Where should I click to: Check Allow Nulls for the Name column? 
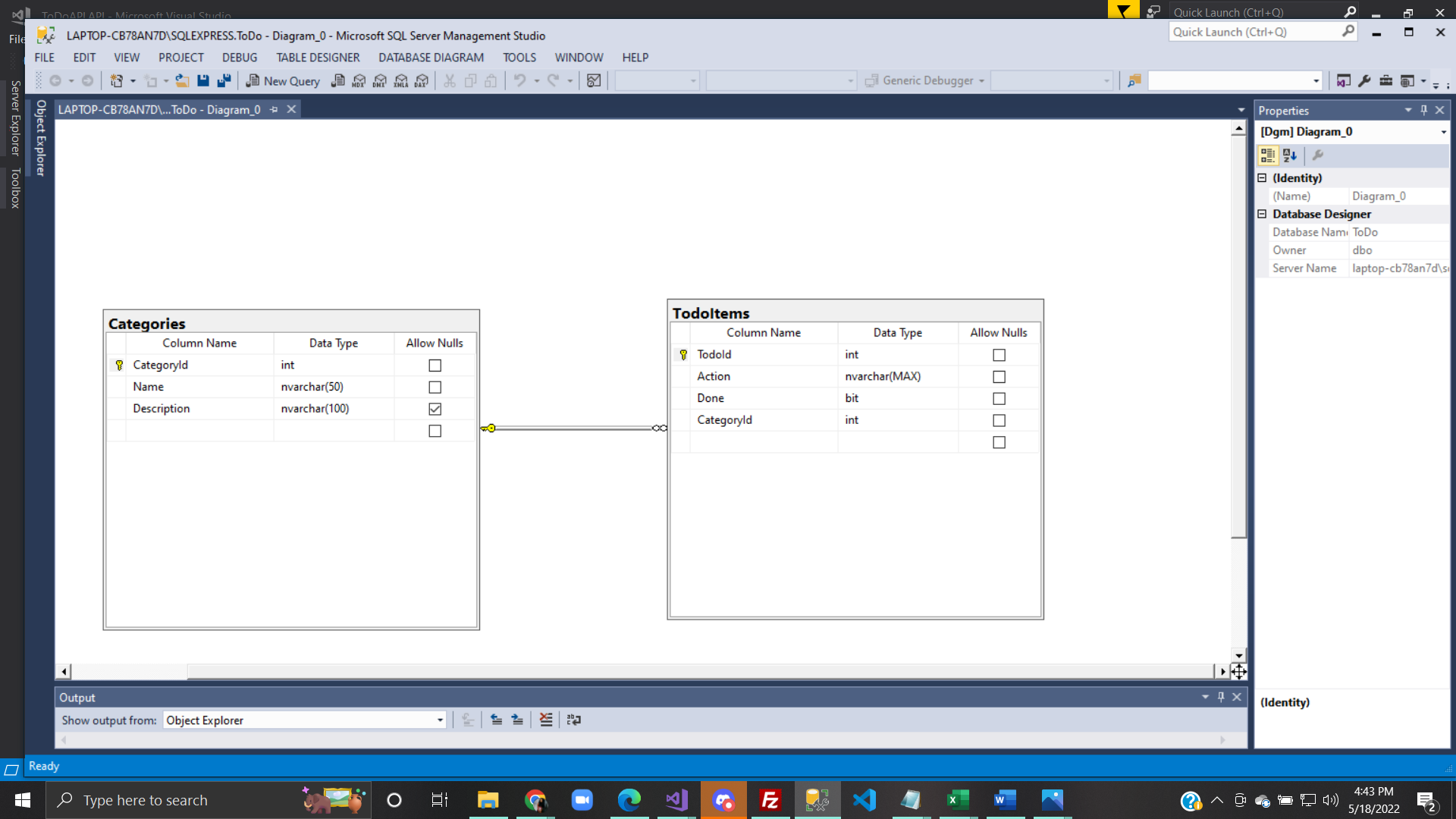435,388
